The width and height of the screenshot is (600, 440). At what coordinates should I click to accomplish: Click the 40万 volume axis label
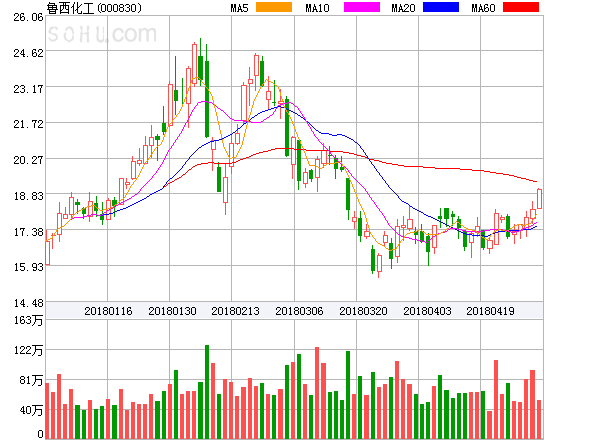tap(31, 410)
